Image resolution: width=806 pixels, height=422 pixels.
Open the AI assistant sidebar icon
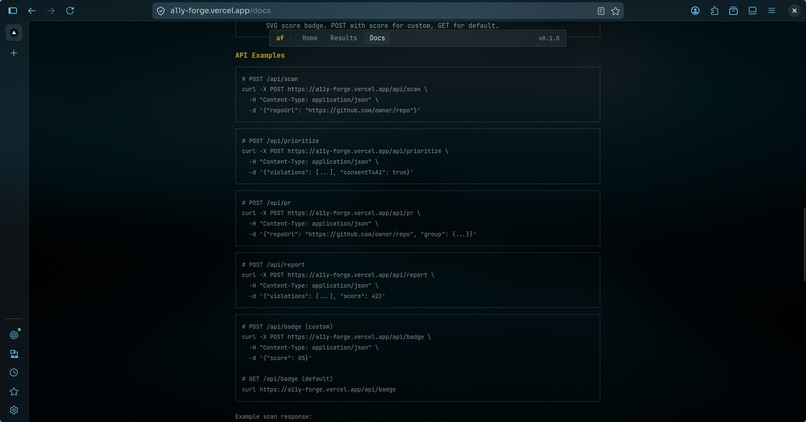(x=14, y=335)
